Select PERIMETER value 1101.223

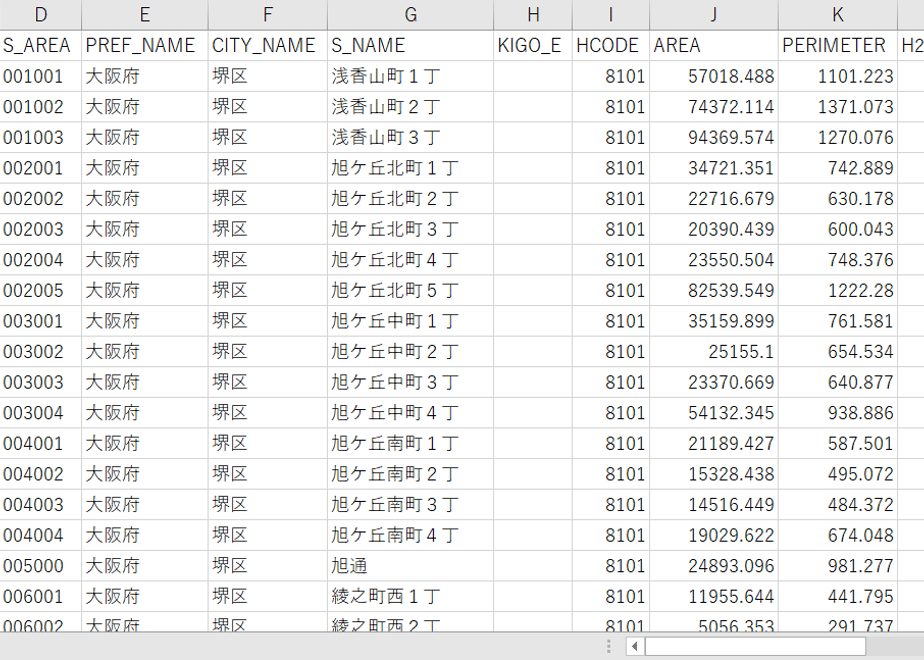pyautogui.click(x=838, y=76)
